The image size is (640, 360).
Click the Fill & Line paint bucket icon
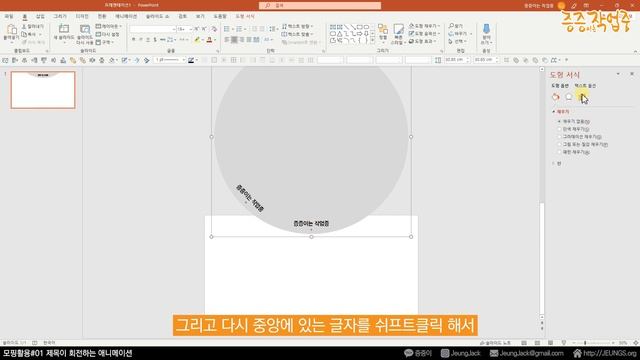tap(556, 97)
